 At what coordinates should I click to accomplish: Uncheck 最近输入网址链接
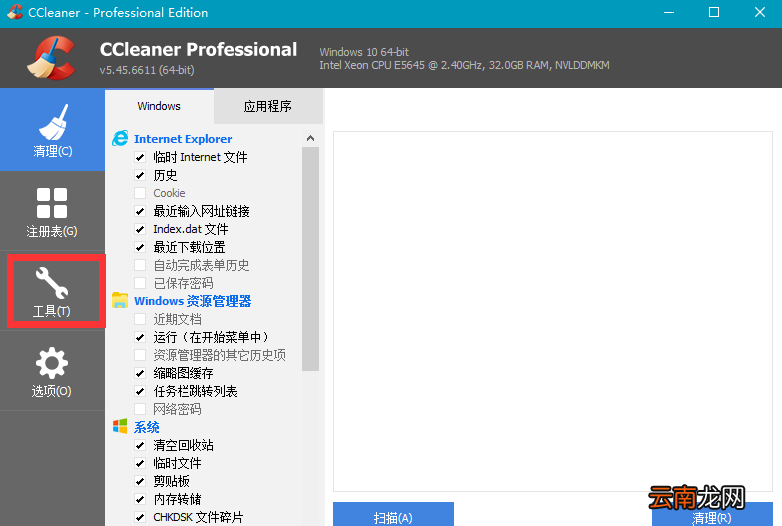click(140, 211)
